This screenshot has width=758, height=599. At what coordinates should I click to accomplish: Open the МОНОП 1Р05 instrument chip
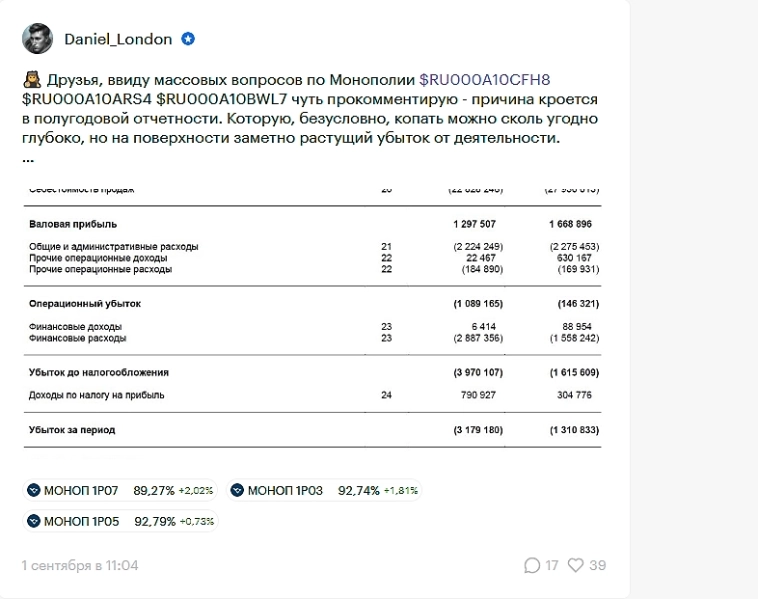[120, 521]
